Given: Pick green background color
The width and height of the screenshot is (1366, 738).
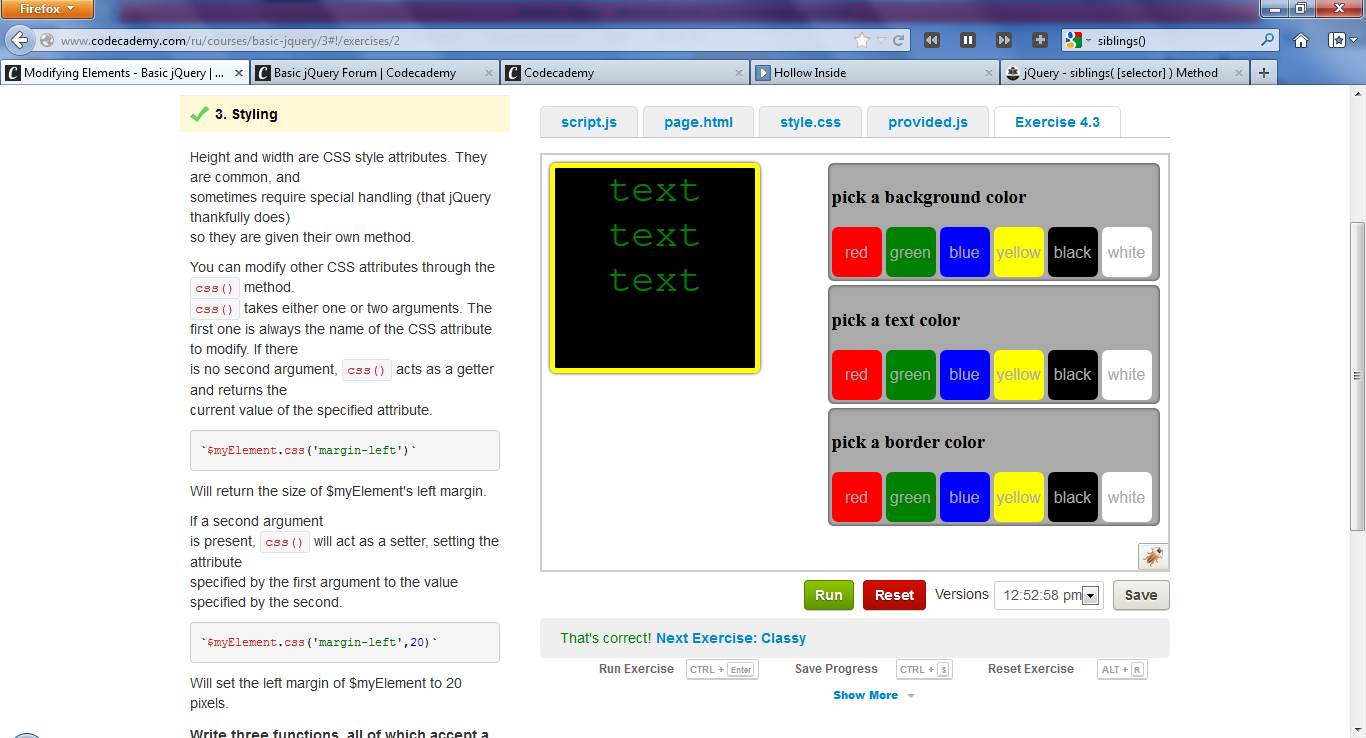Looking at the screenshot, I should tap(911, 252).
